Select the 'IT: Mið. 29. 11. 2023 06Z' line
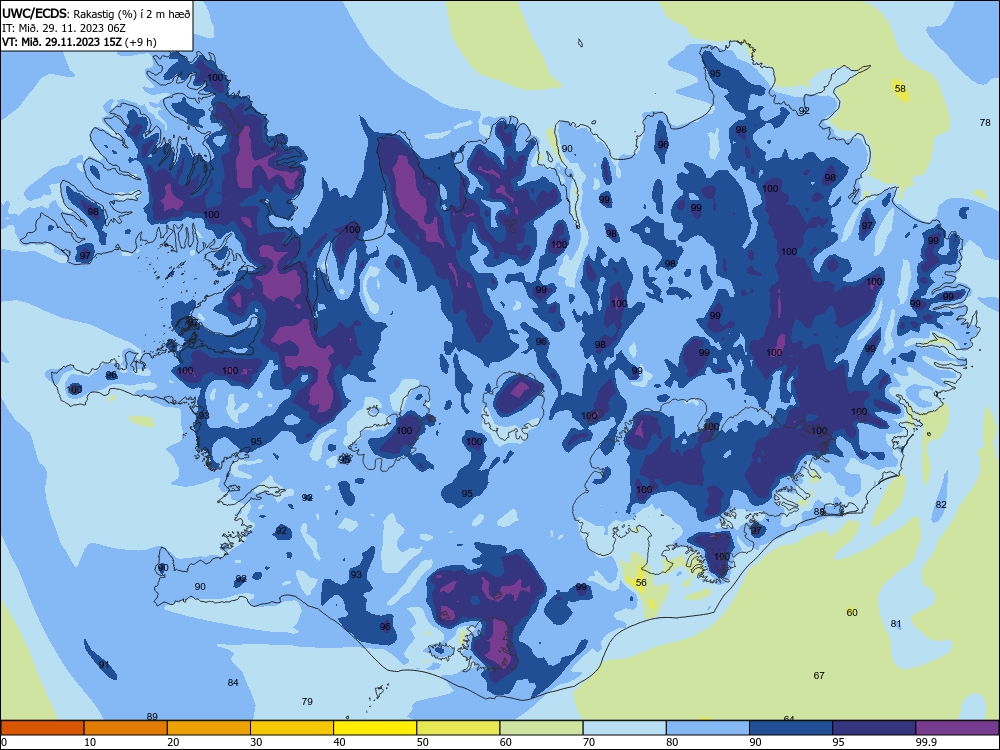This screenshot has height=750, width=1000. coord(64,28)
